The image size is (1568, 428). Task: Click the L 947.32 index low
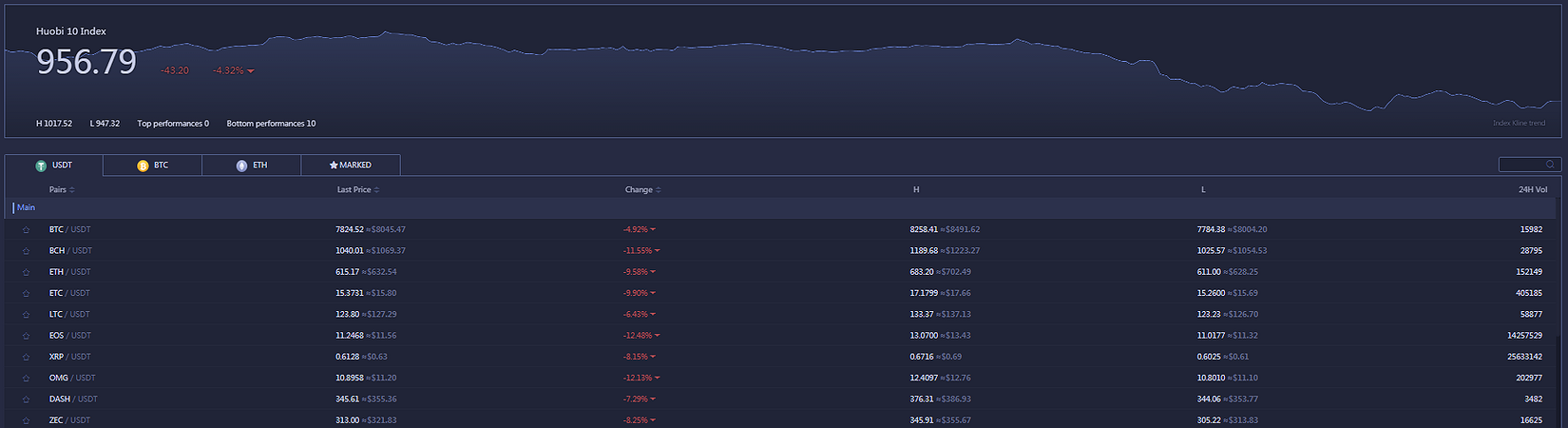tap(105, 124)
